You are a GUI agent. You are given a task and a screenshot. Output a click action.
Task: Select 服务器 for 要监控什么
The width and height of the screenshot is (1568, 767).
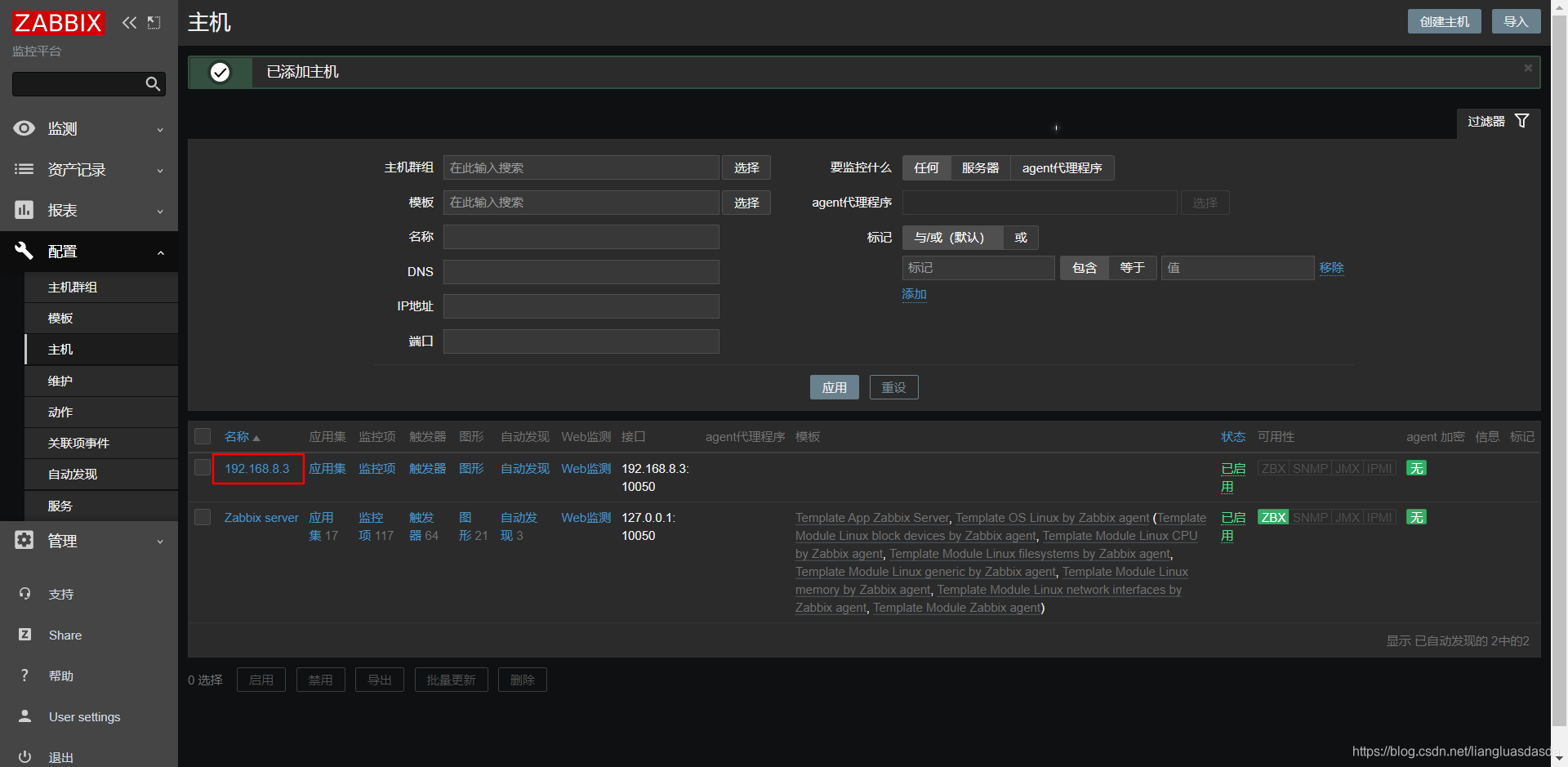pyautogui.click(x=980, y=167)
